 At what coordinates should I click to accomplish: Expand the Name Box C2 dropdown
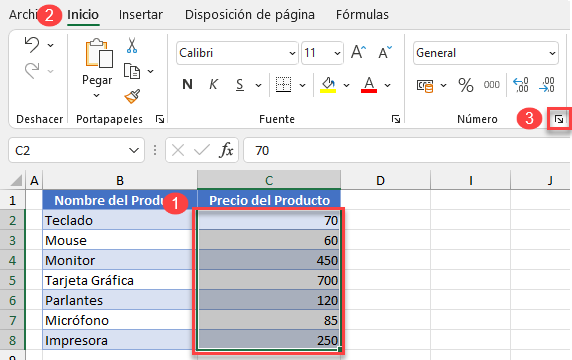click(x=134, y=150)
